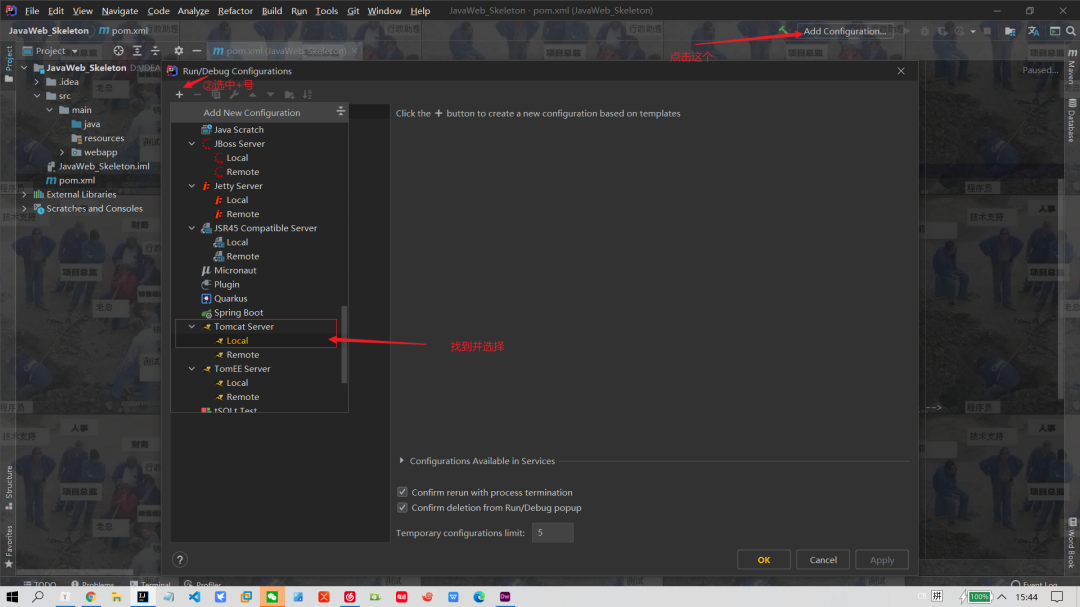Click the Search Everywhere magnifier icon
Viewport: 1080px width, 607px height.
coord(1071,31)
